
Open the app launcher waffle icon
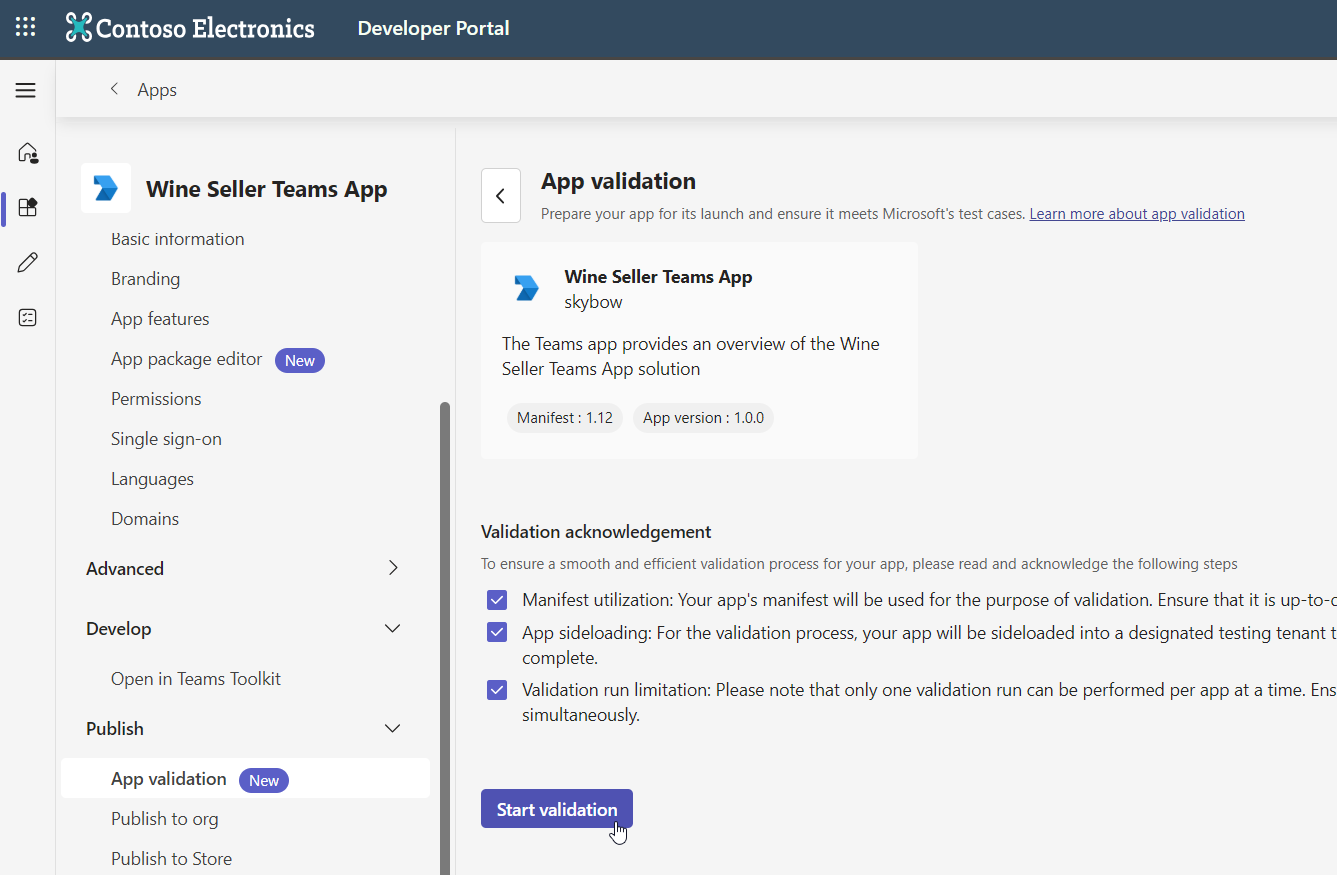25,28
